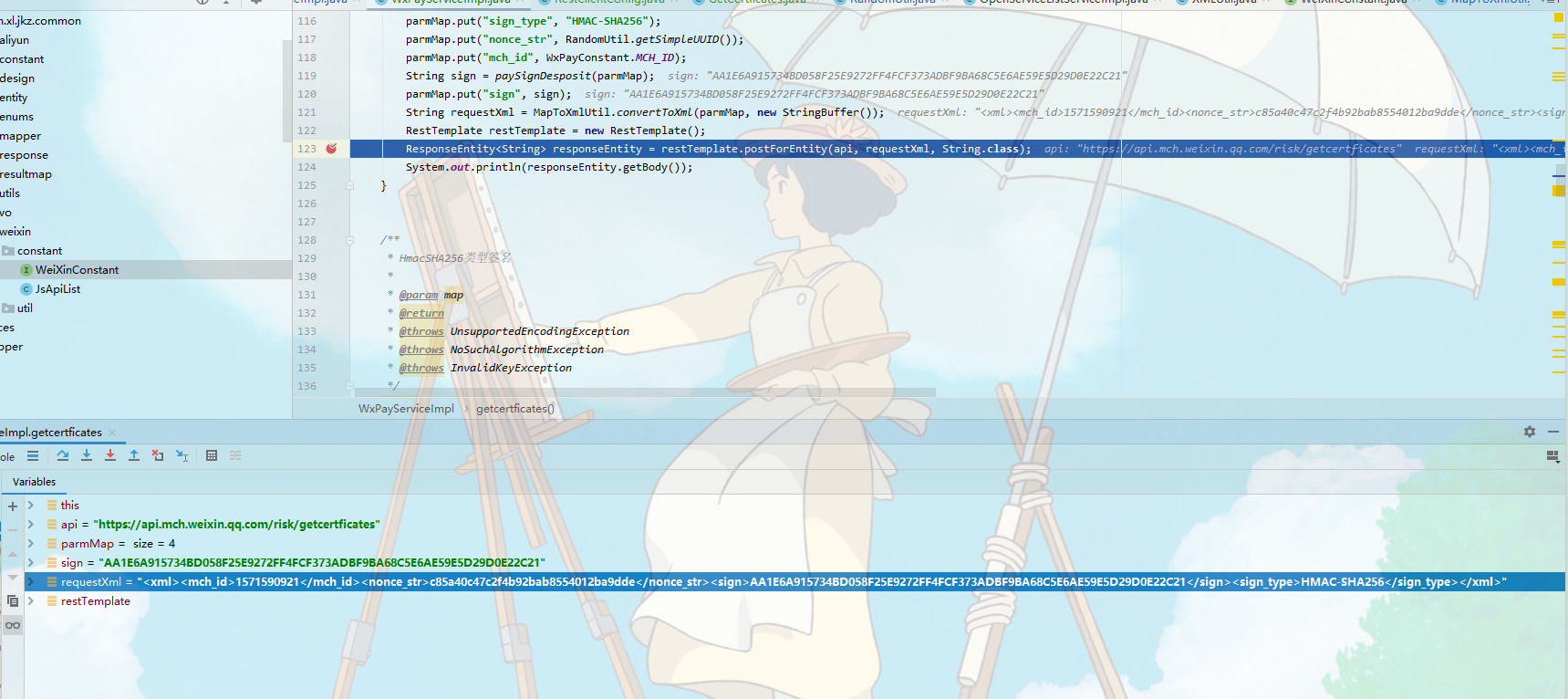Image resolution: width=1568 pixels, height=699 pixels.
Task: Click getcertficates() in the breadcrumb bar
Action: click(x=514, y=409)
